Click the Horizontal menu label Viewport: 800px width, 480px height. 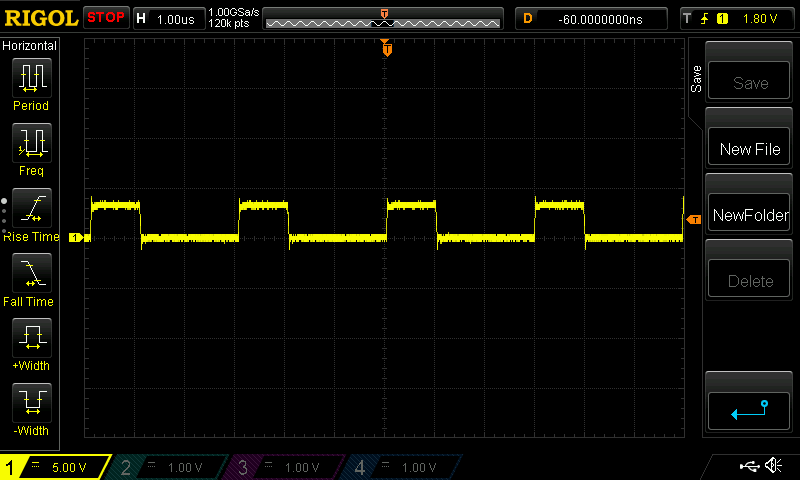coord(30,45)
